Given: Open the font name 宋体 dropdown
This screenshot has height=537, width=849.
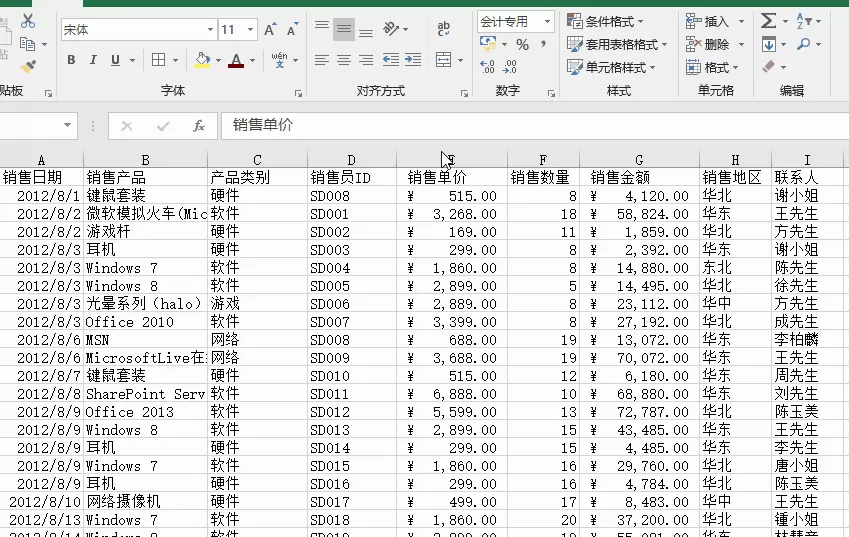Looking at the screenshot, I should click(211, 30).
